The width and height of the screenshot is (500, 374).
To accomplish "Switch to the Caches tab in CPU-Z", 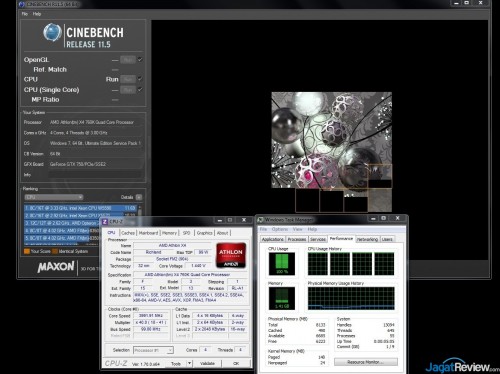I will tap(128, 233).
